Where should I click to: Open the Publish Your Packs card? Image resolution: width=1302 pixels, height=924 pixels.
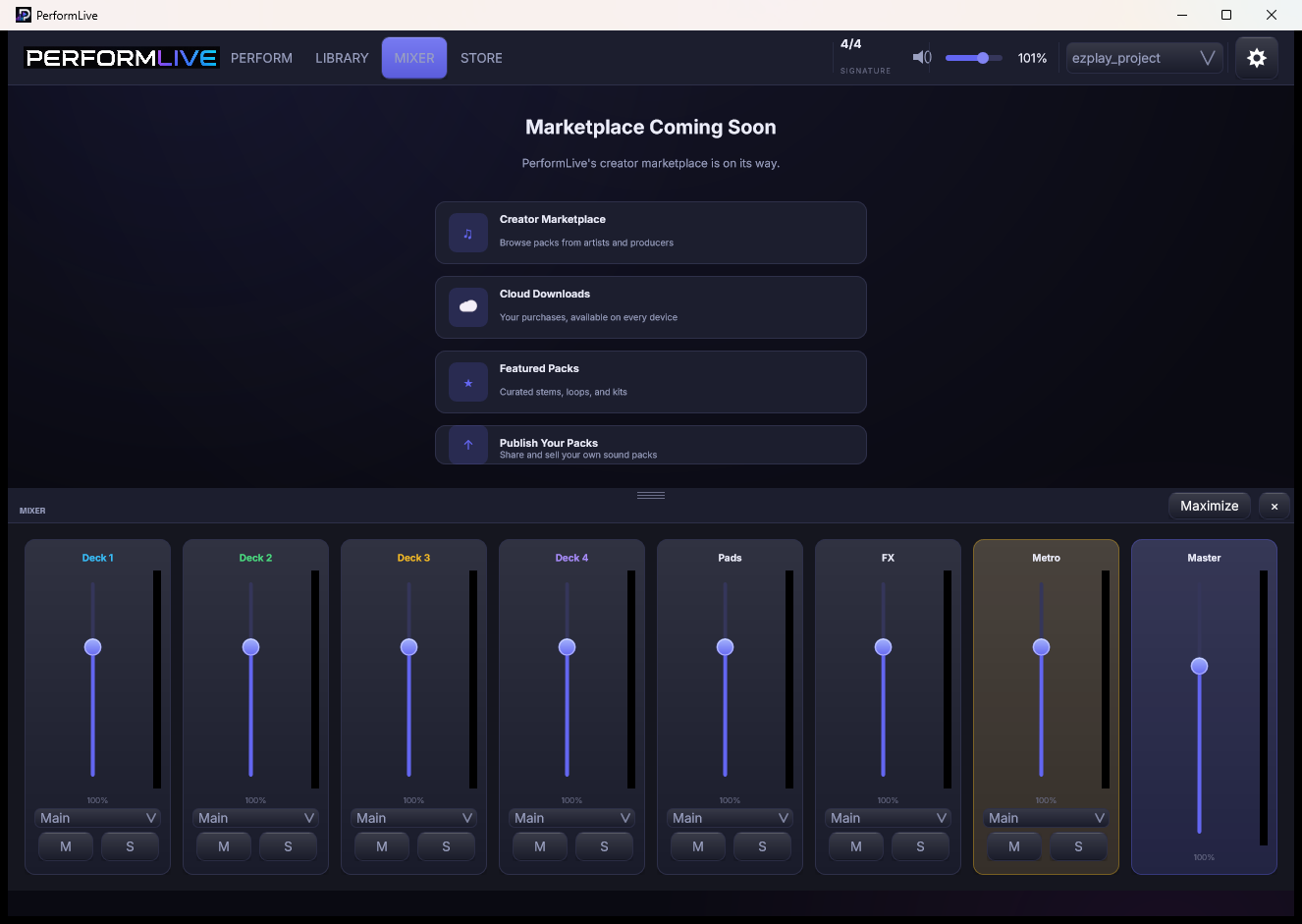coord(651,445)
